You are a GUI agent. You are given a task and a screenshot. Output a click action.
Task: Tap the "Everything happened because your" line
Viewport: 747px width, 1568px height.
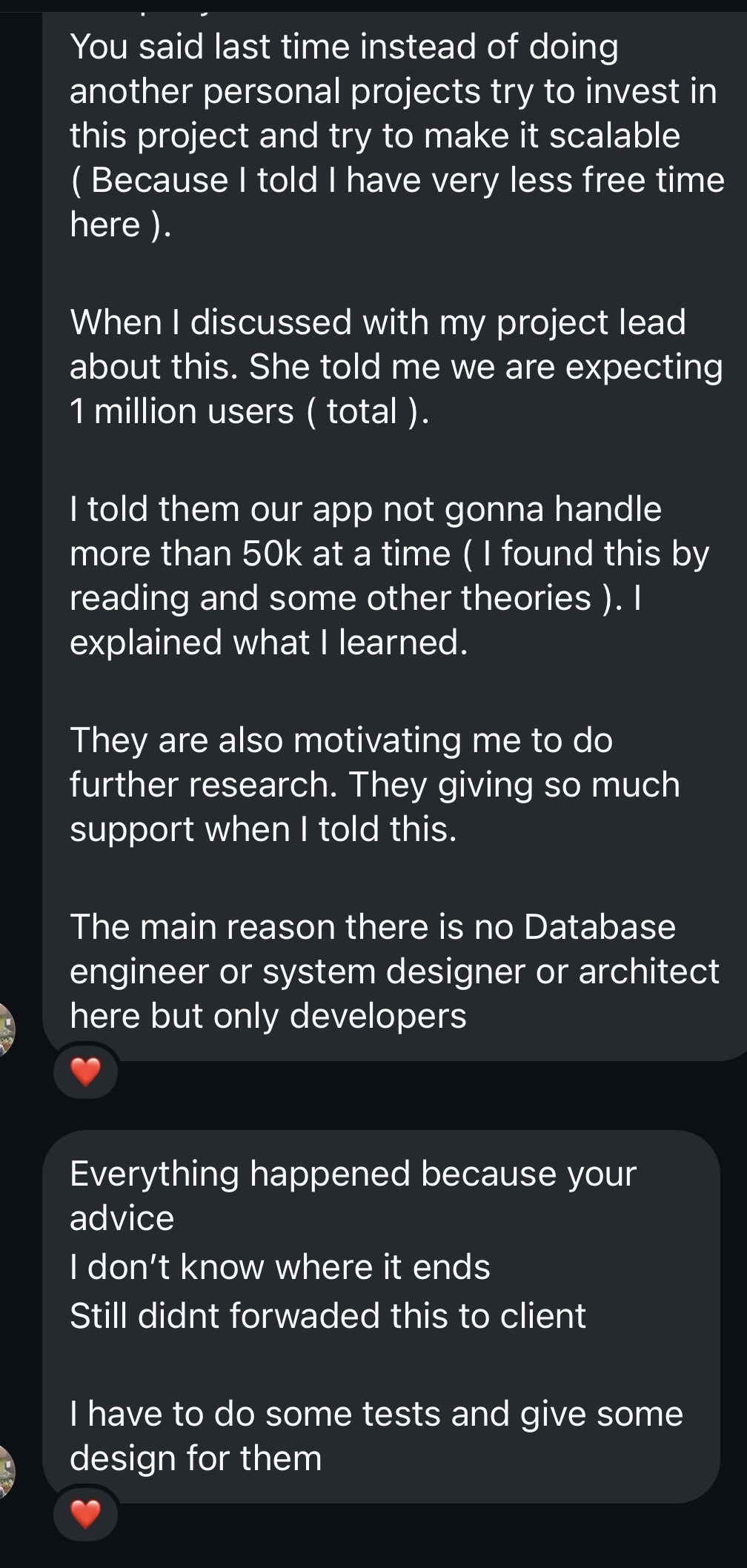(353, 1174)
